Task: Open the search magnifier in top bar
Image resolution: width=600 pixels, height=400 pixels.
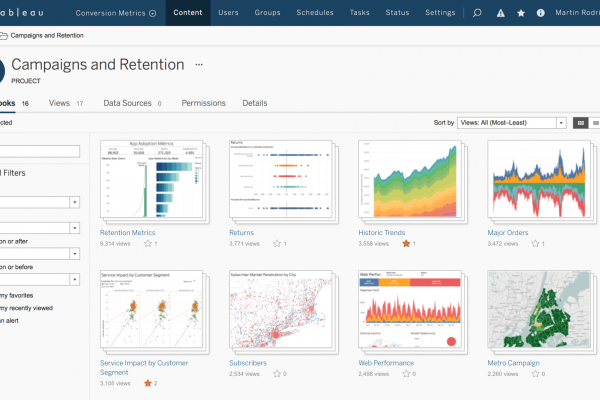Action: point(477,14)
